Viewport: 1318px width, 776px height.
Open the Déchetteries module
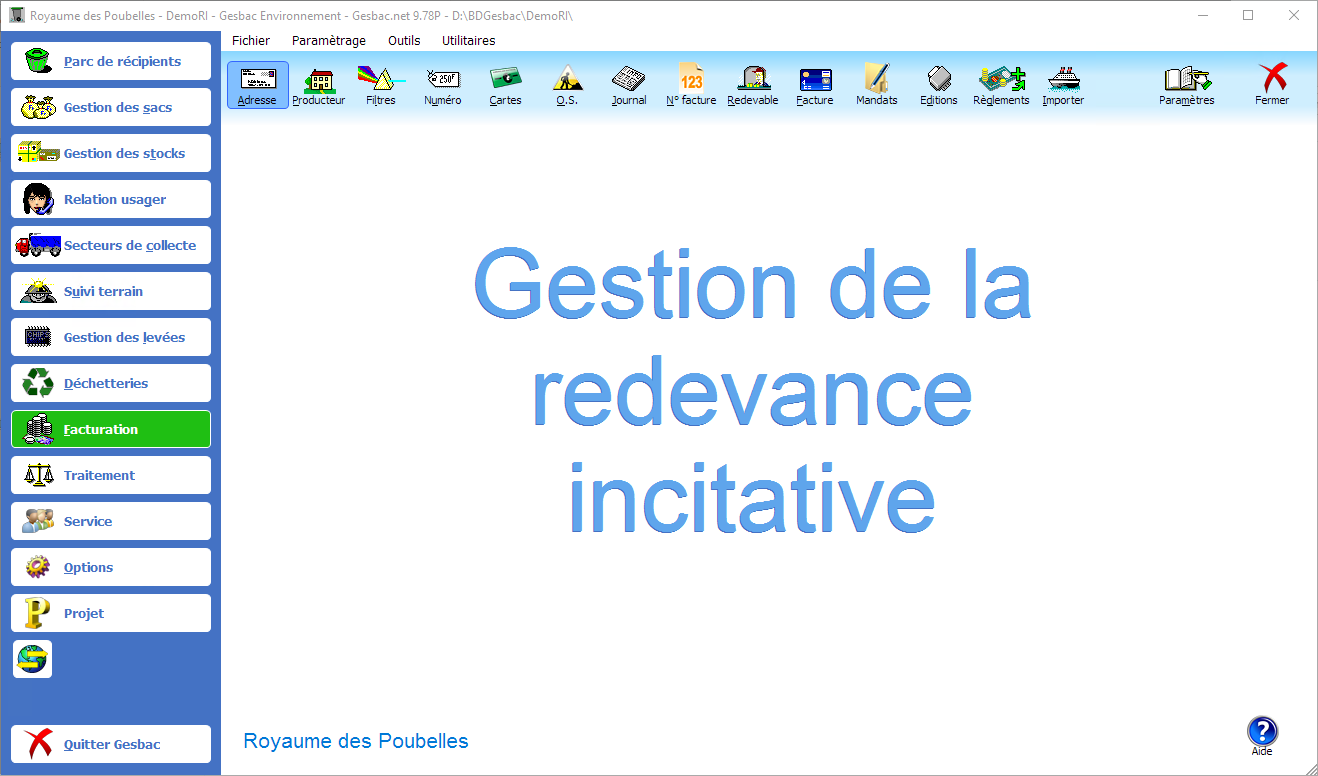(111, 383)
